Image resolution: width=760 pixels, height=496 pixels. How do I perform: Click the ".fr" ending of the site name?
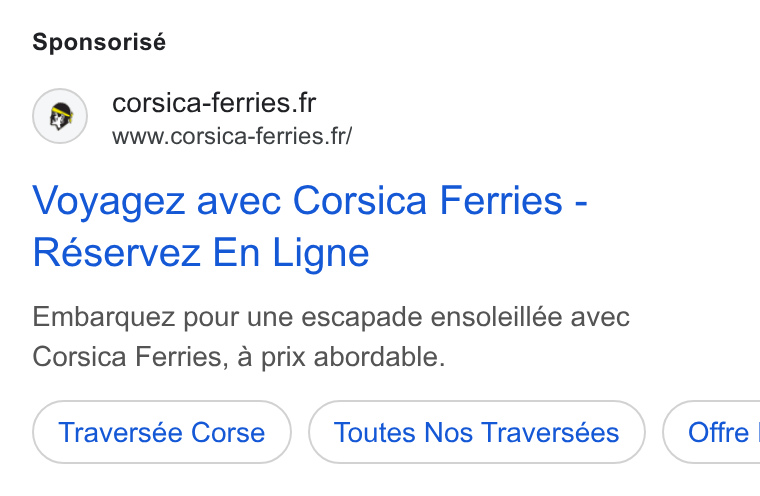304,103
